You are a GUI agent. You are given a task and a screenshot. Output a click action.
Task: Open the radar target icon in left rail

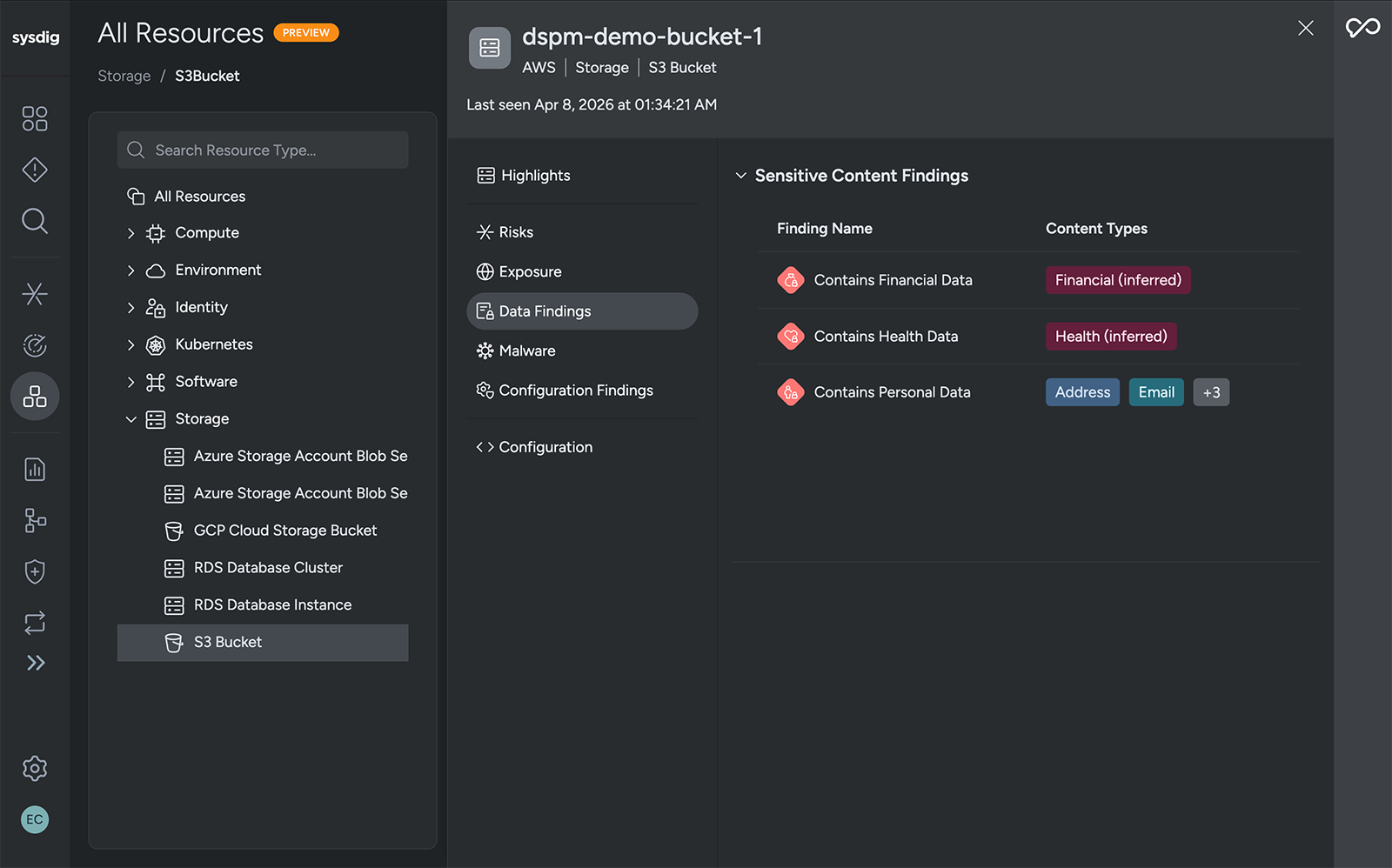click(x=35, y=345)
